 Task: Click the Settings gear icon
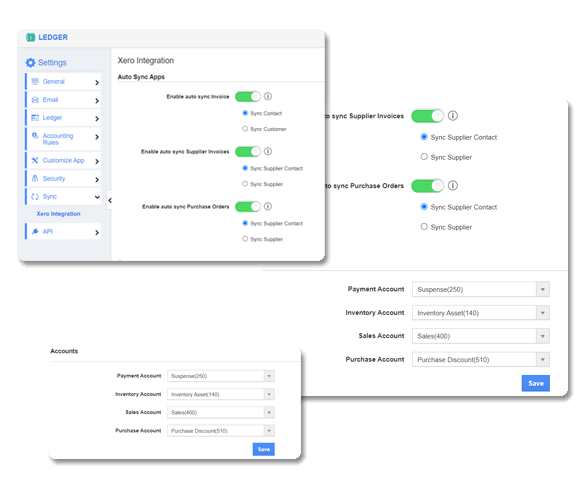point(30,62)
